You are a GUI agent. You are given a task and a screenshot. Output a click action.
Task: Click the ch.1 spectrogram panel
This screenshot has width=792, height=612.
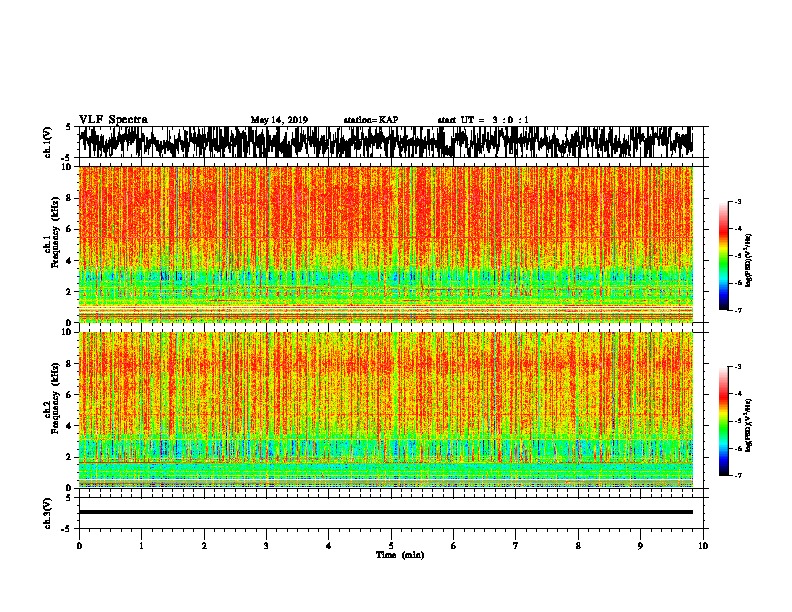tap(386, 244)
